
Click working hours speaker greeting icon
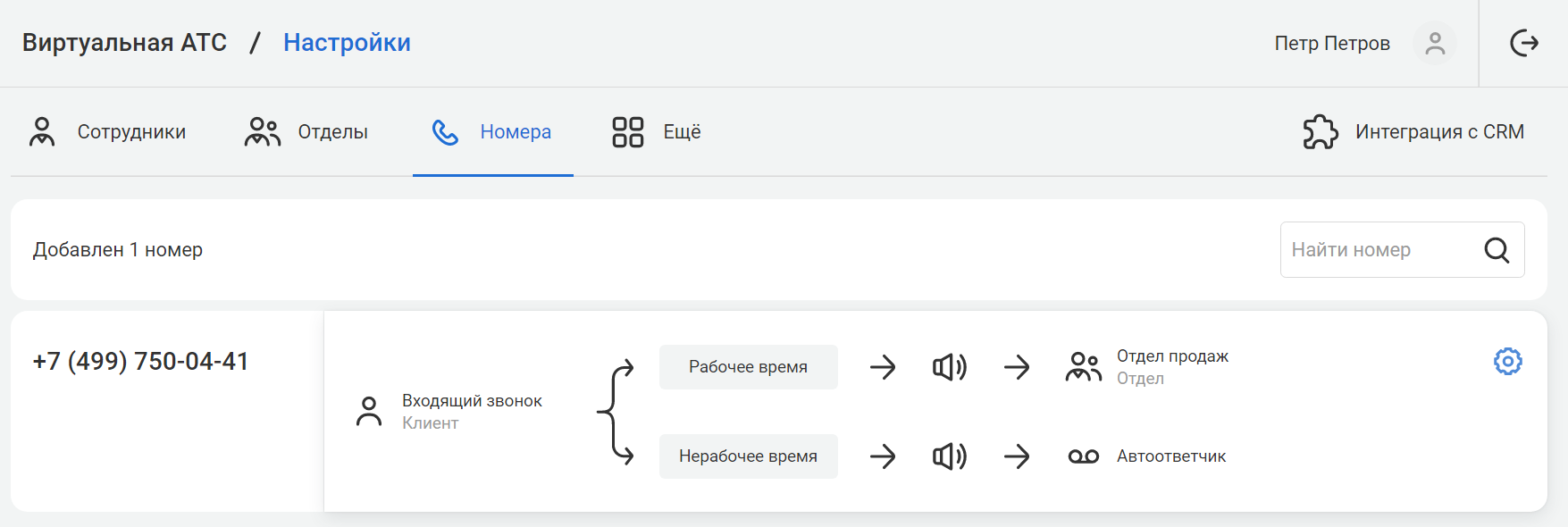[x=950, y=367]
